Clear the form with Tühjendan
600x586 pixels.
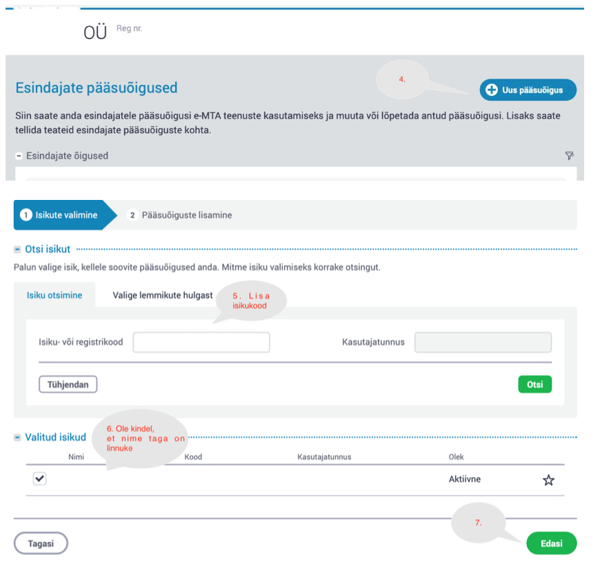pyautogui.click(x=68, y=384)
